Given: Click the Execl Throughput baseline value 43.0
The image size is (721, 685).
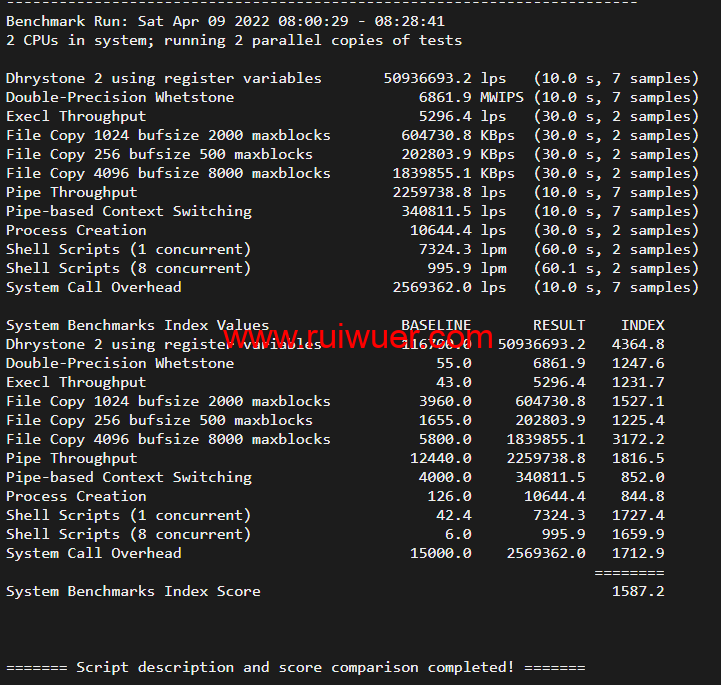Looking at the screenshot, I should pyautogui.click(x=453, y=382).
